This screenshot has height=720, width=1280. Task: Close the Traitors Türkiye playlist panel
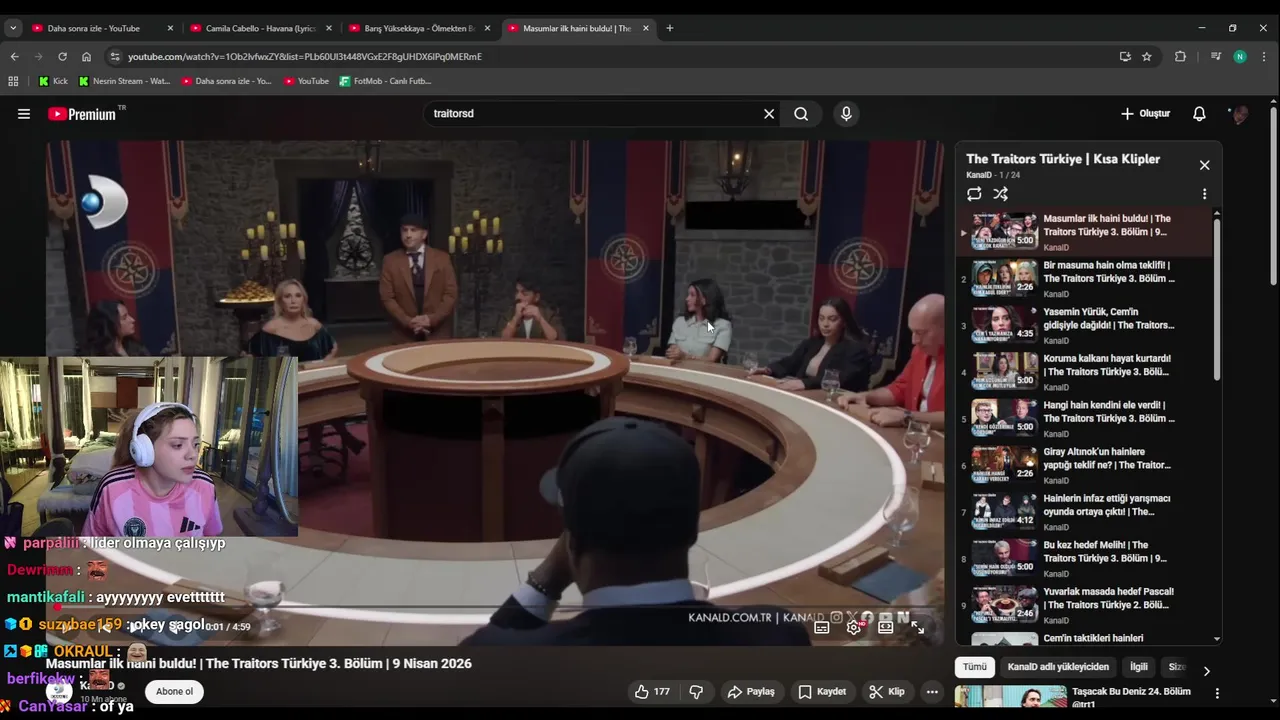pos(1204,165)
